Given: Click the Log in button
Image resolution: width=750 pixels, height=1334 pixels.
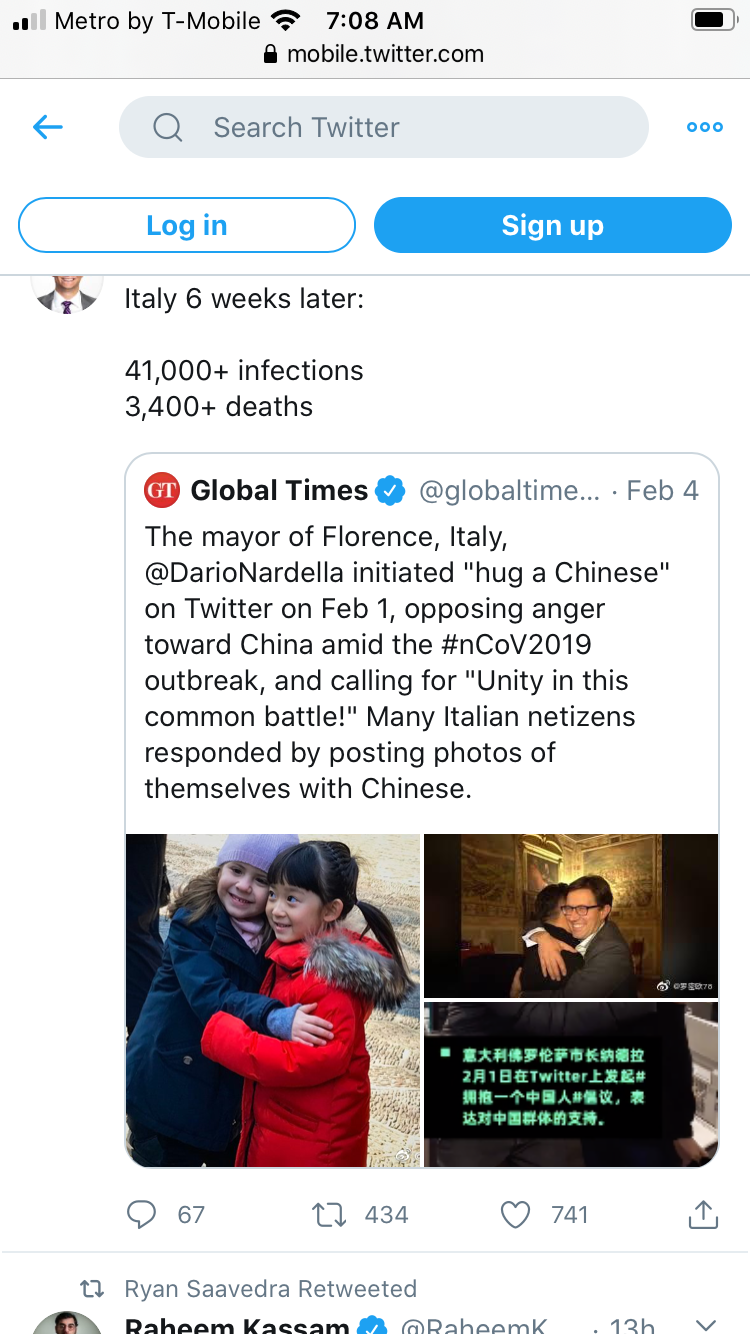Looking at the screenshot, I should pyautogui.click(x=187, y=225).
